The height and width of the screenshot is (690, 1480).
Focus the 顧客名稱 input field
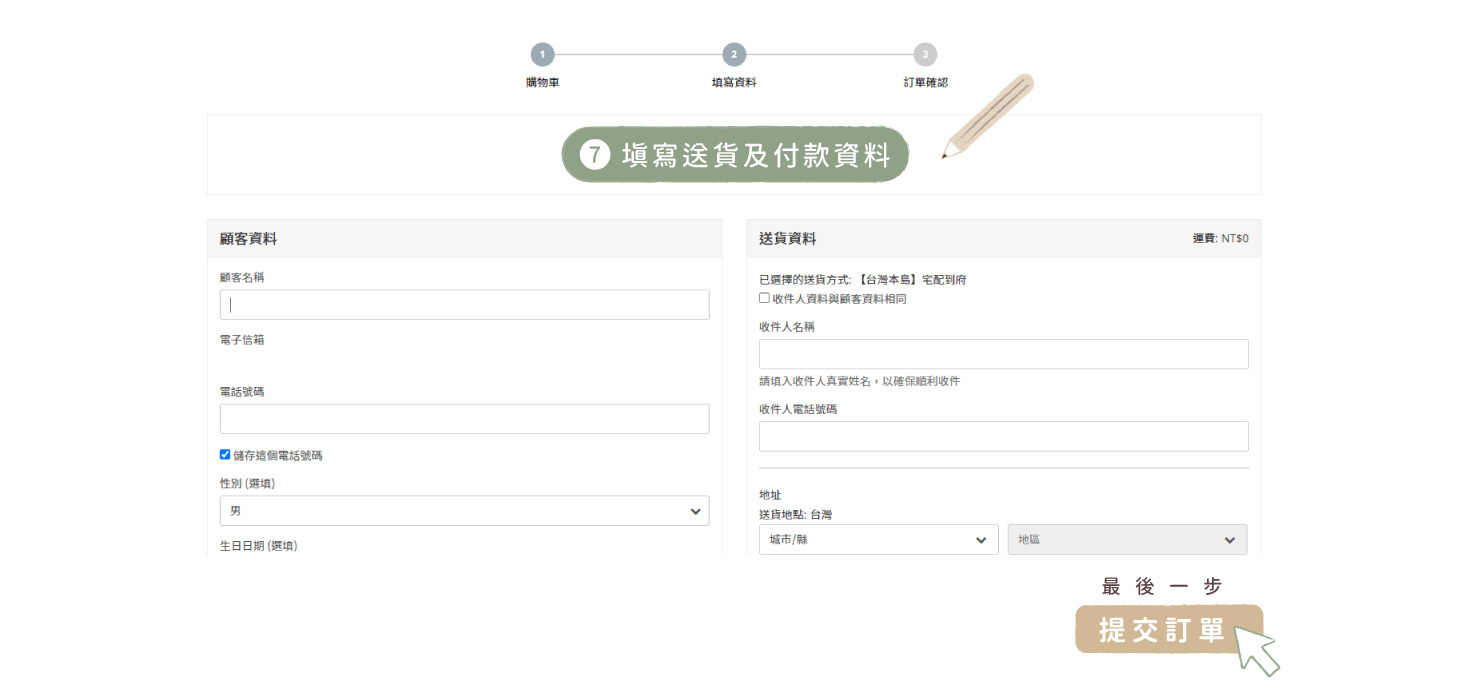coord(464,305)
